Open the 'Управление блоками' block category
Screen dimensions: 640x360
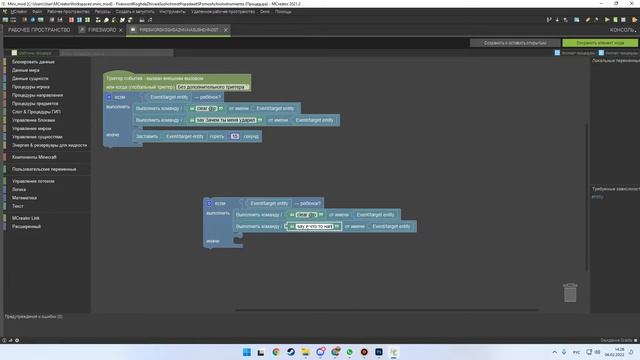click(33, 120)
